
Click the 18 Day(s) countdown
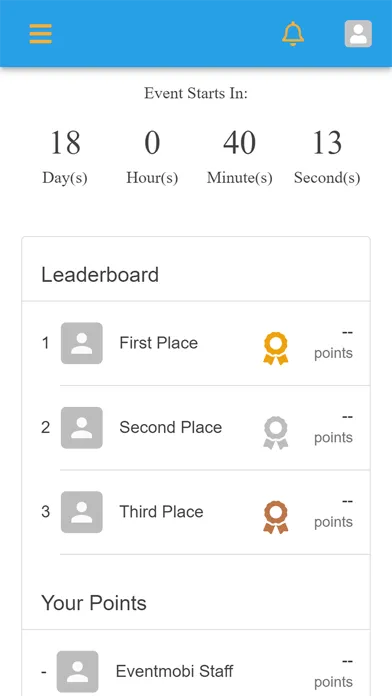pyautogui.click(x=65, y=157)
